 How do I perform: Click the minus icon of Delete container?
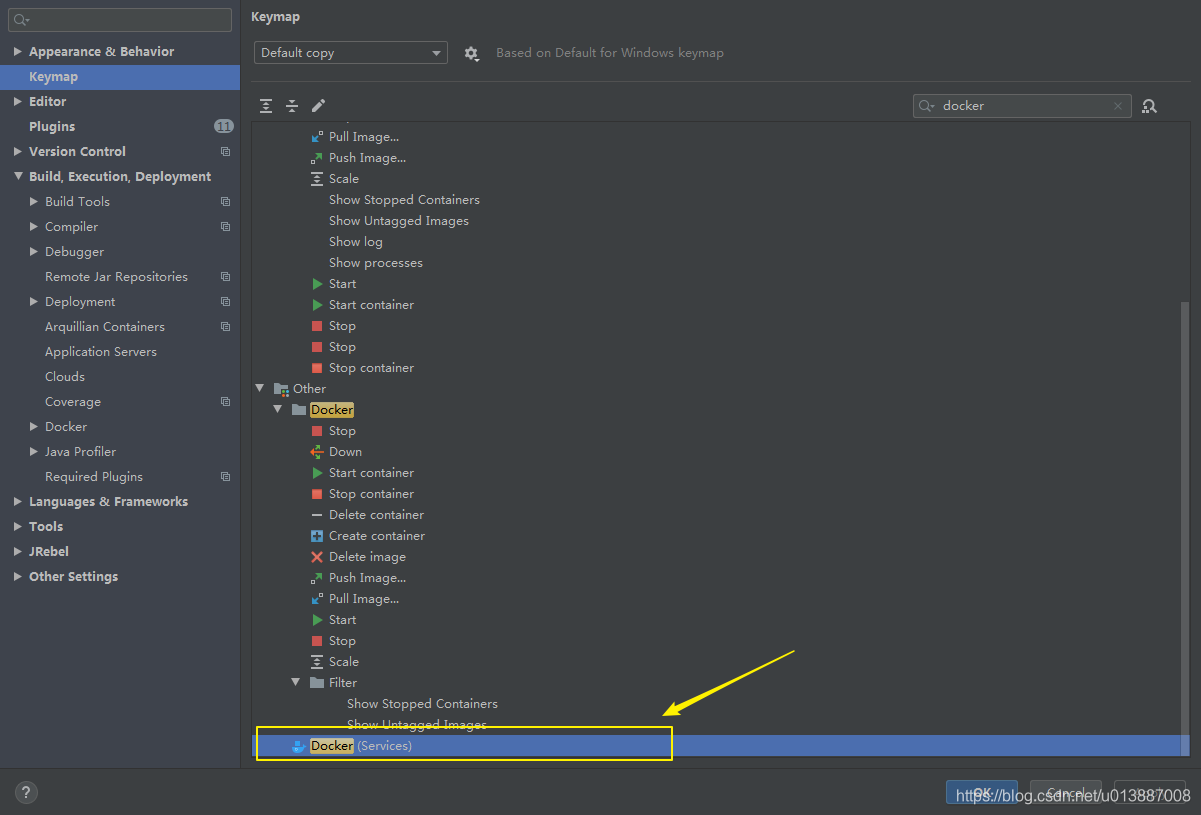pyautogui.click(x=317, y=515)
